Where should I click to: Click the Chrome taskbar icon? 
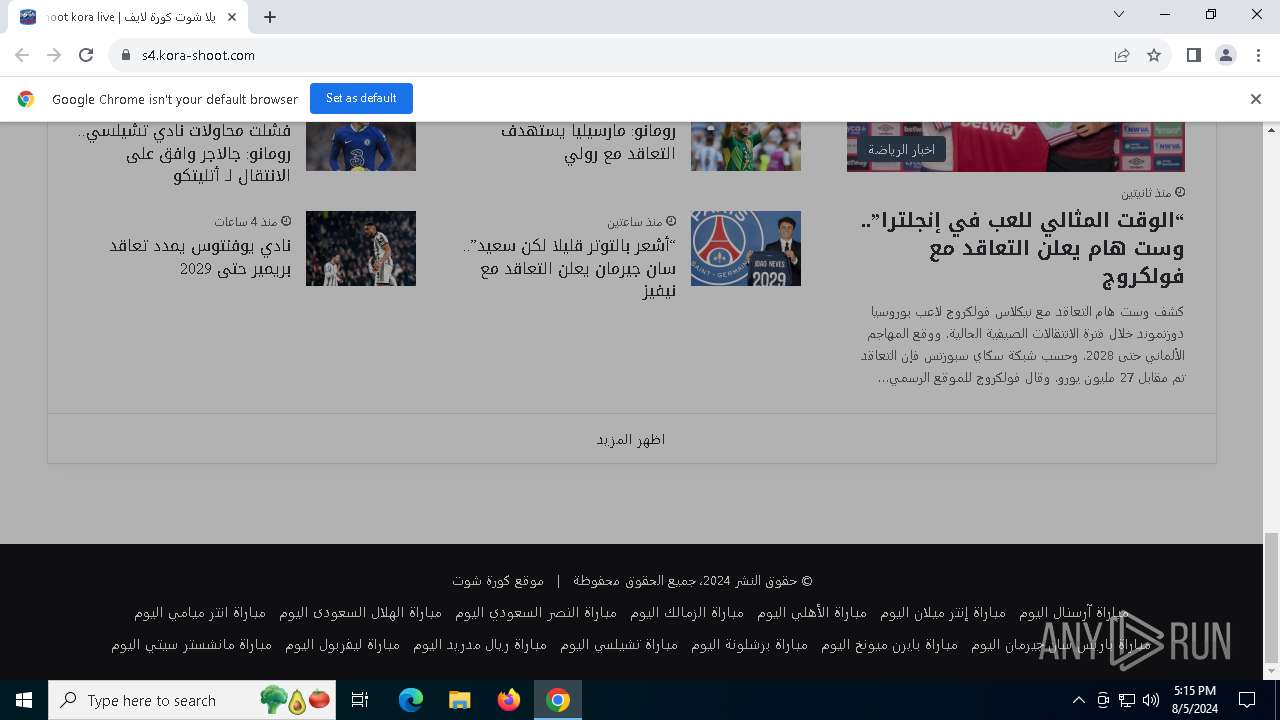coord(558,700)
